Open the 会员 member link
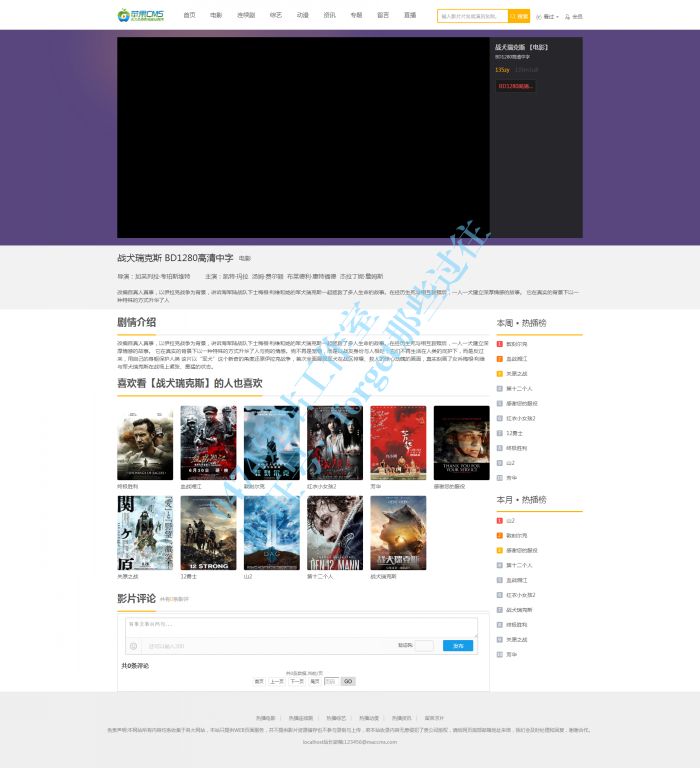This screenshot has height=768, width=700. [x=574, y=17]
